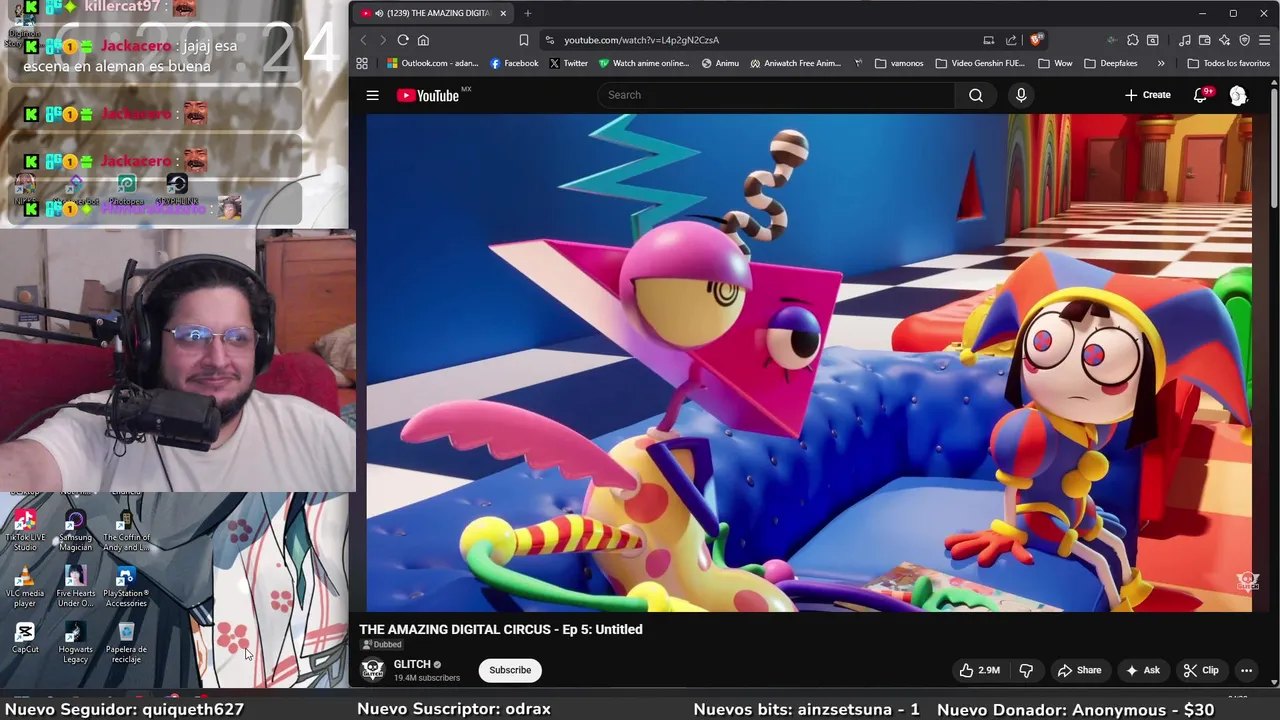Open a new browser tab

click(527, 13)
